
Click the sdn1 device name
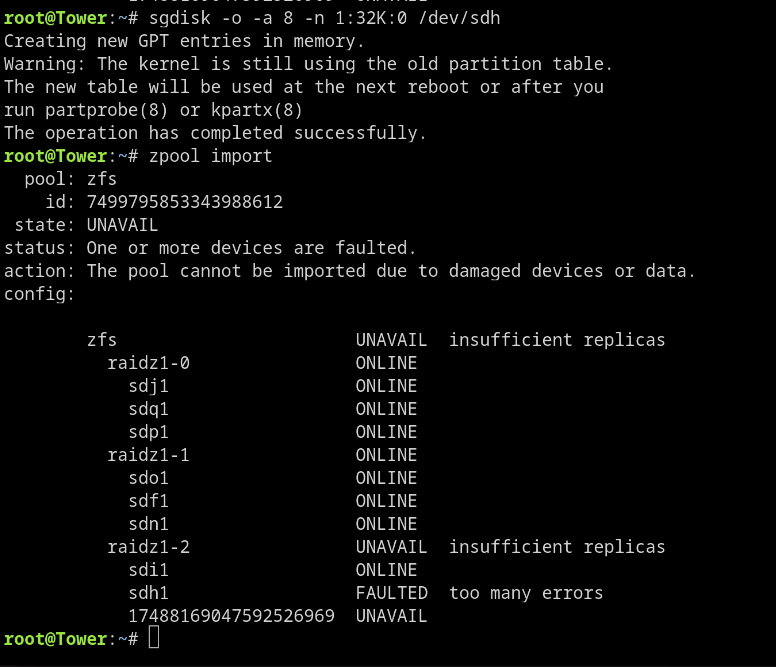point(148,524)
